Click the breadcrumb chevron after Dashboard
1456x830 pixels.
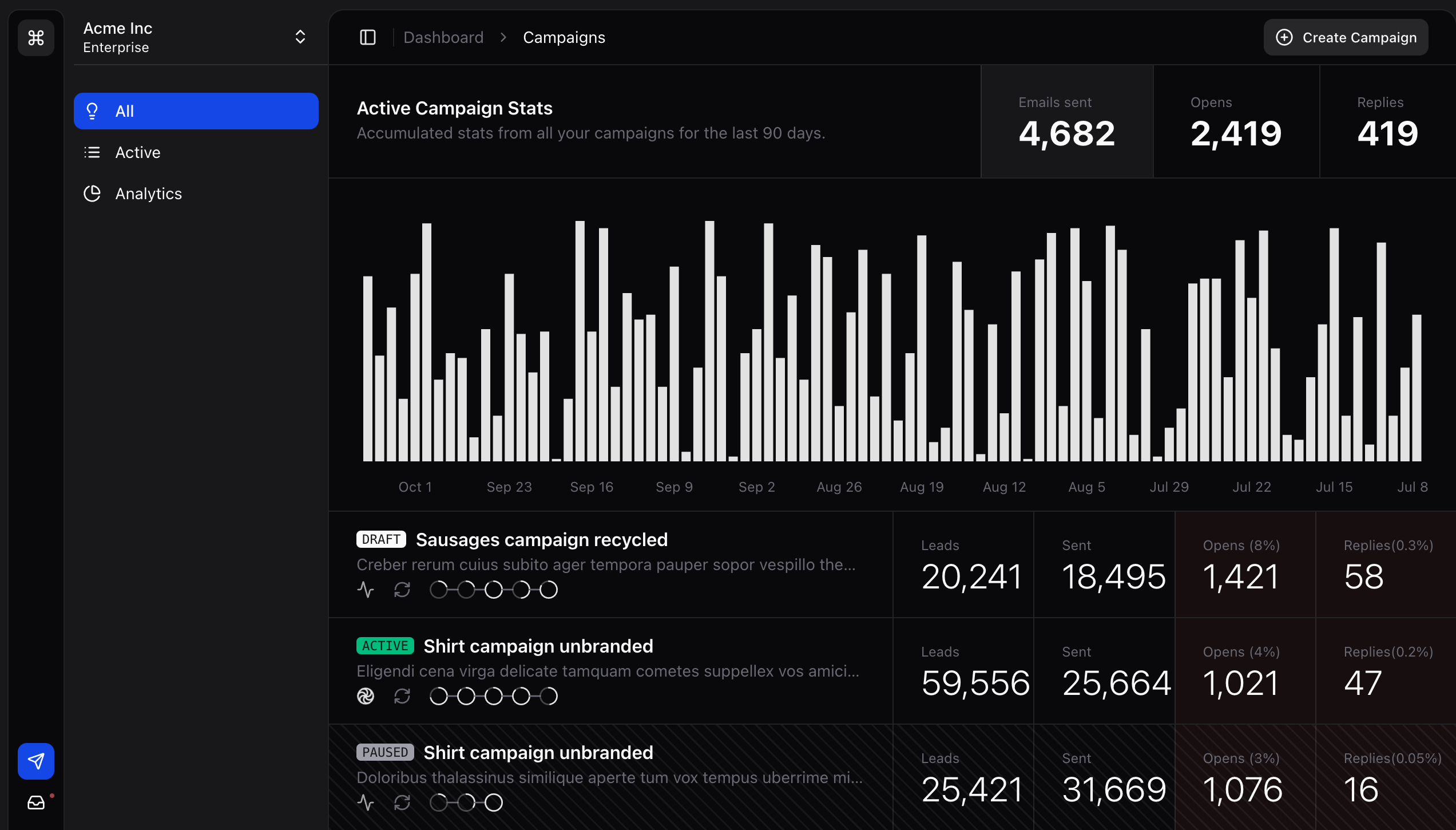tap(503, 38)
